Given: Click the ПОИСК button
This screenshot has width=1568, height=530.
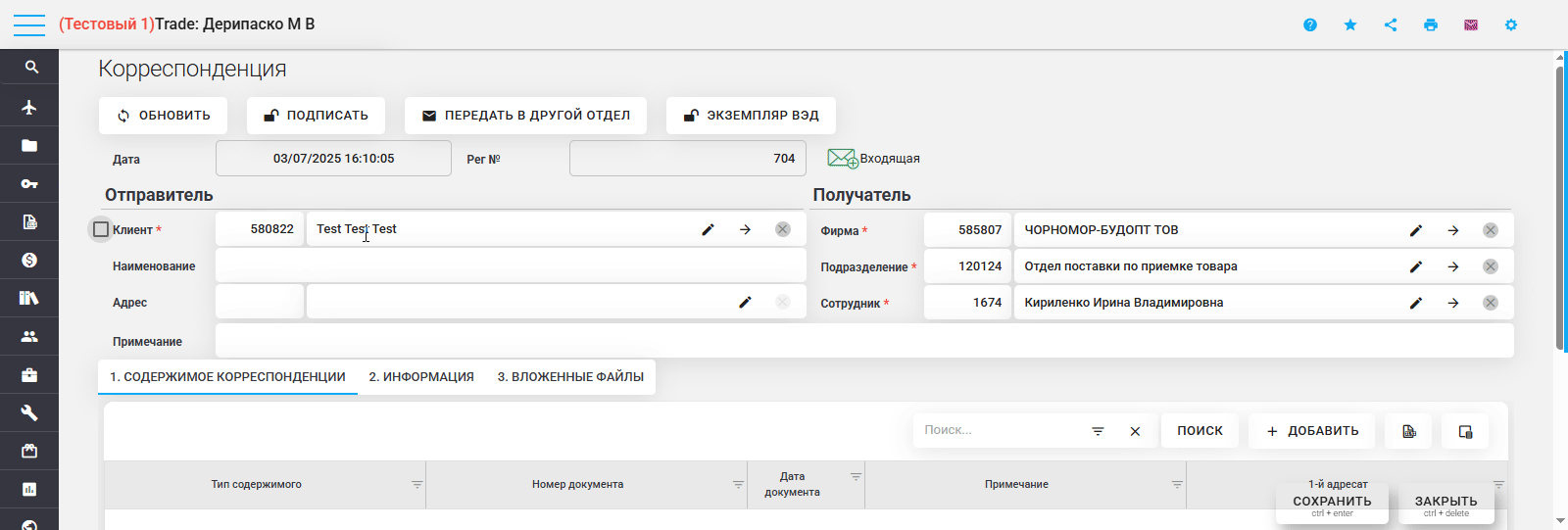Looking at the screenshot, I should click(1200, 431).
